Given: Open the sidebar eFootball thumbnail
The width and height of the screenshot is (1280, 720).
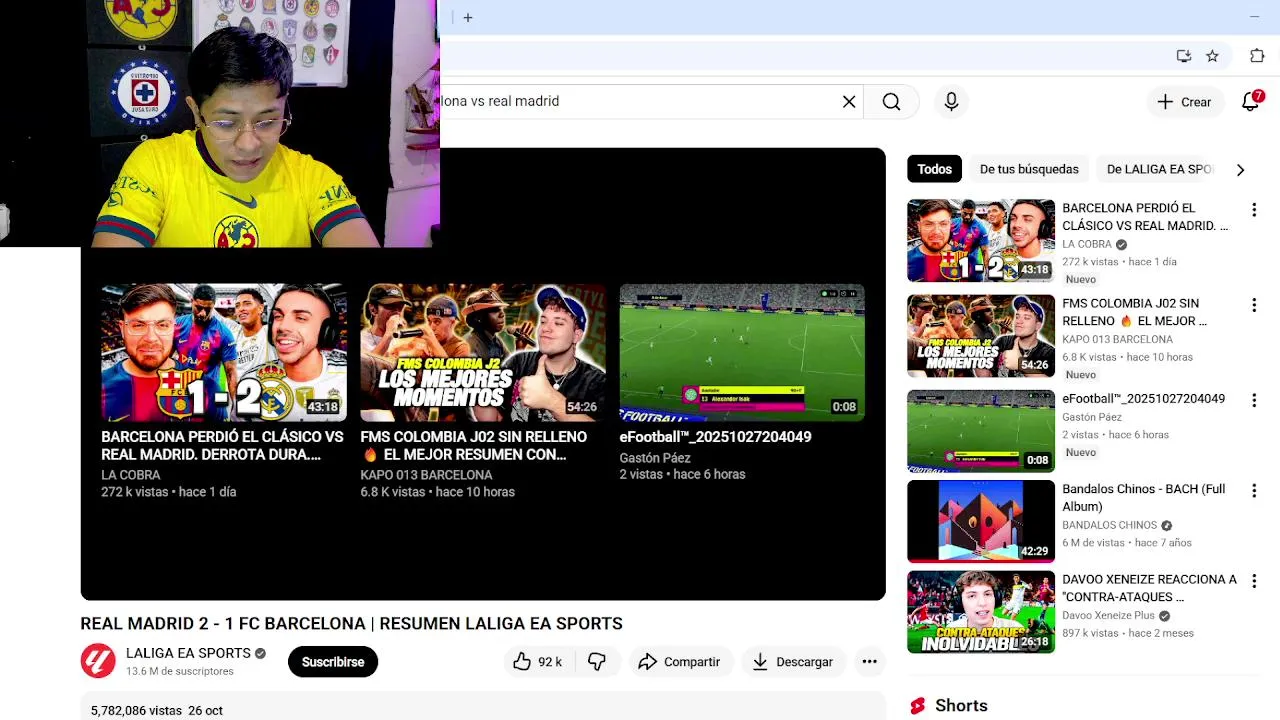Looking at the screenshot, I should [x=981, y=431].
